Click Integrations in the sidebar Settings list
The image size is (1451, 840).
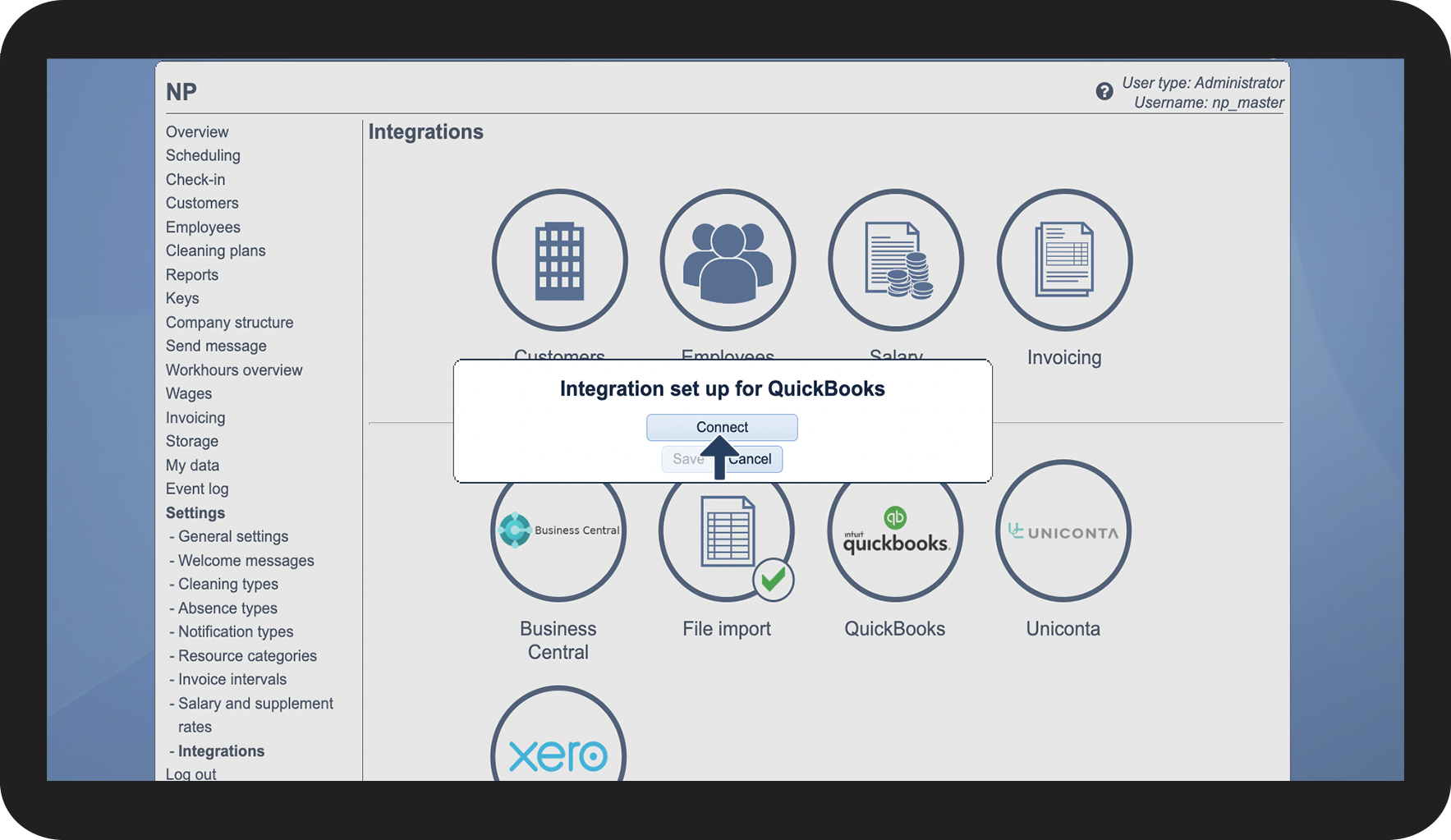point(221,751)
